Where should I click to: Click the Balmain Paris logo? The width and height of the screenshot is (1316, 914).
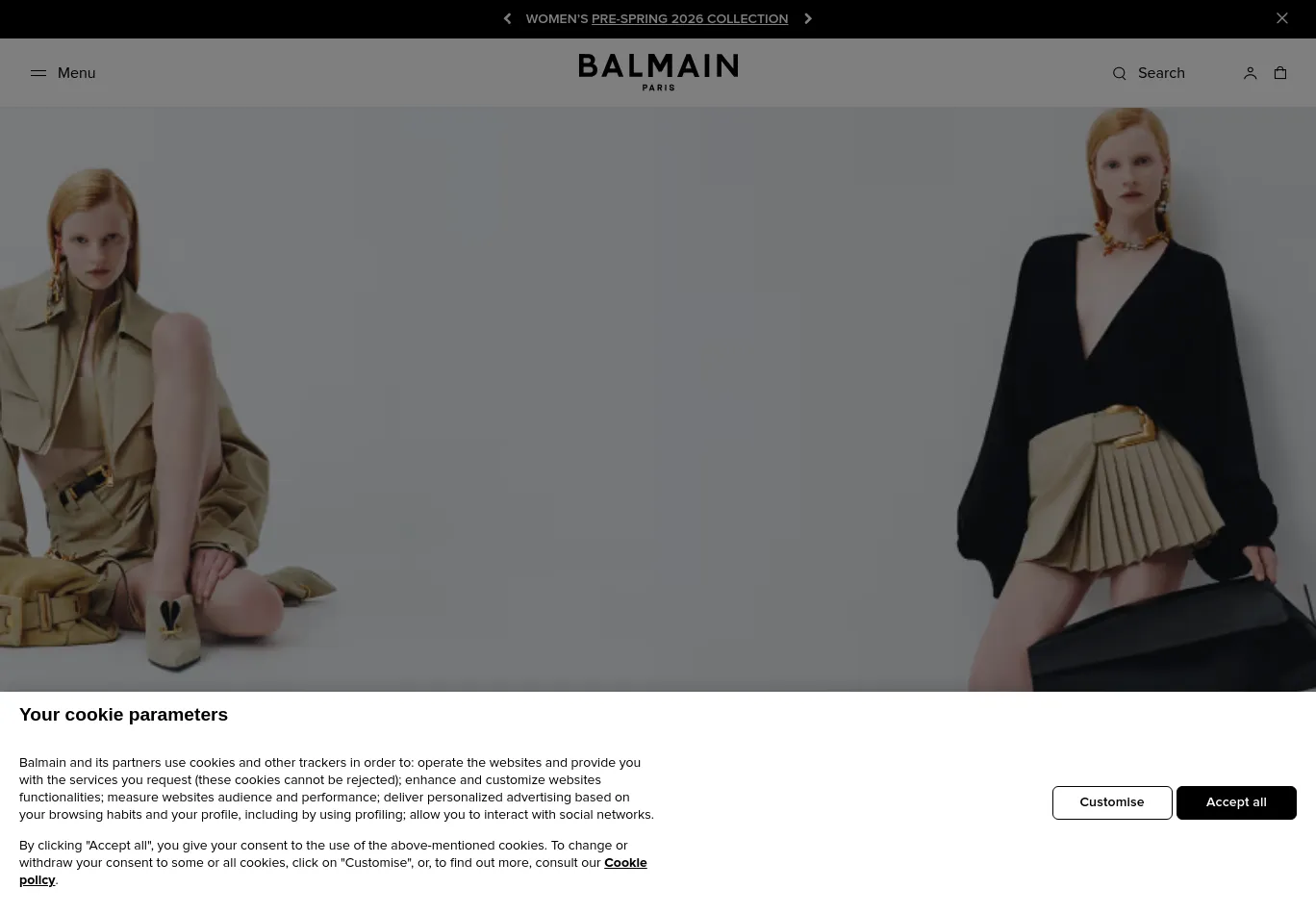coord(658,72)
